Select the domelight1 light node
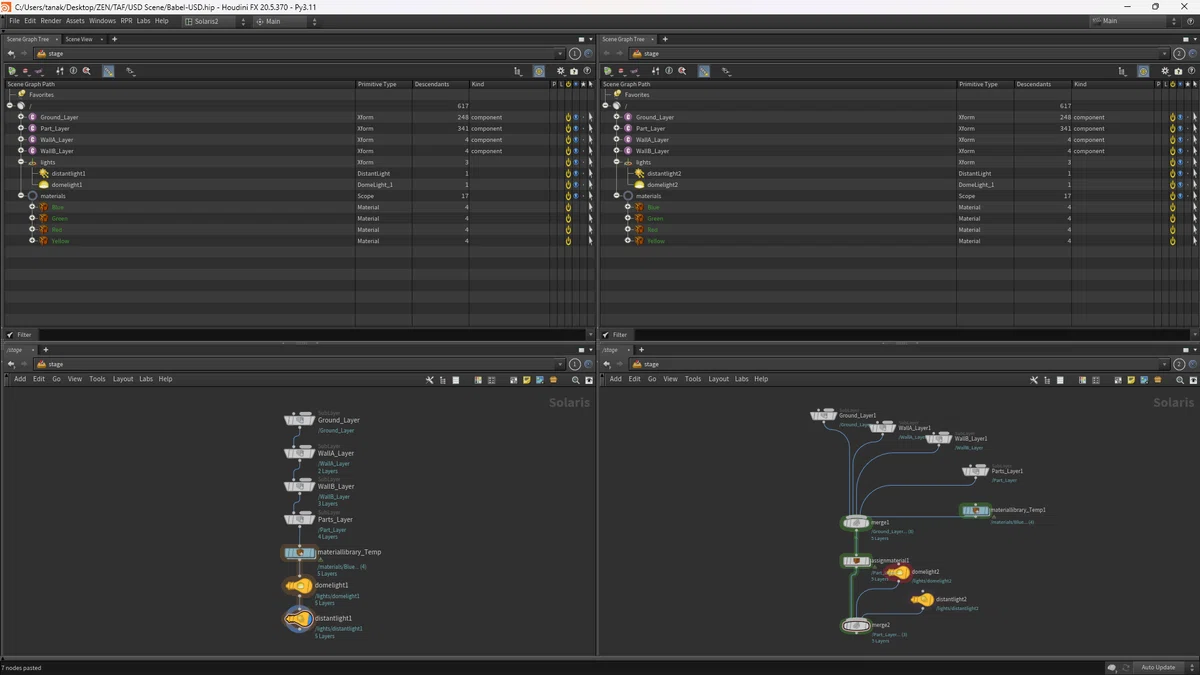The height and width of the screenshot is (675, 1200). click(299, 586)
